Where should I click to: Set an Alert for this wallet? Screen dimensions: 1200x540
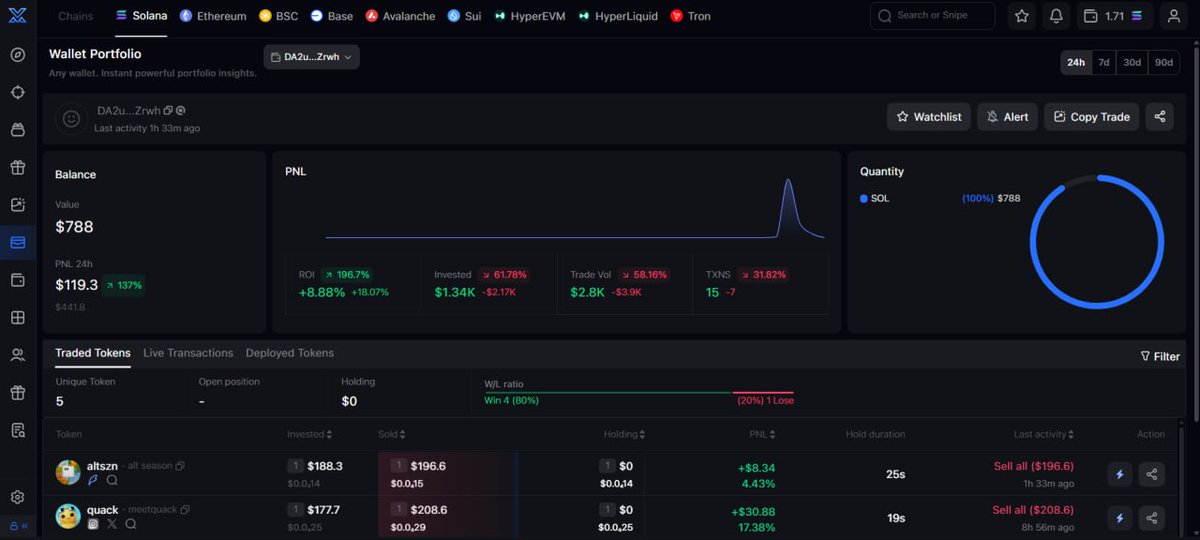tap(1007, 117)
